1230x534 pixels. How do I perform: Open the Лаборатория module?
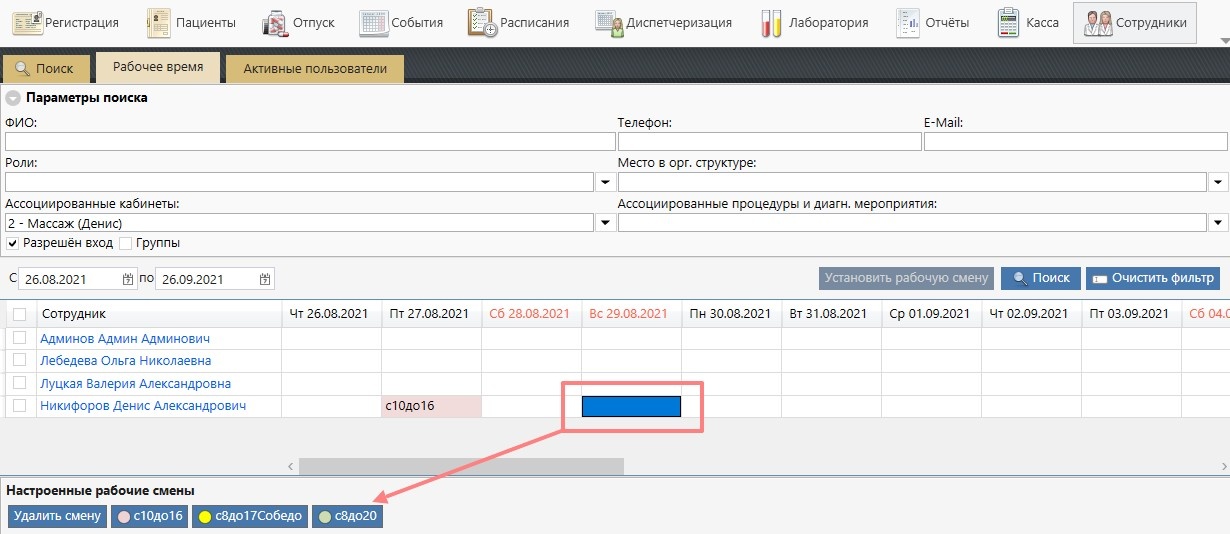pyautogui.click(x=813, y=22)
